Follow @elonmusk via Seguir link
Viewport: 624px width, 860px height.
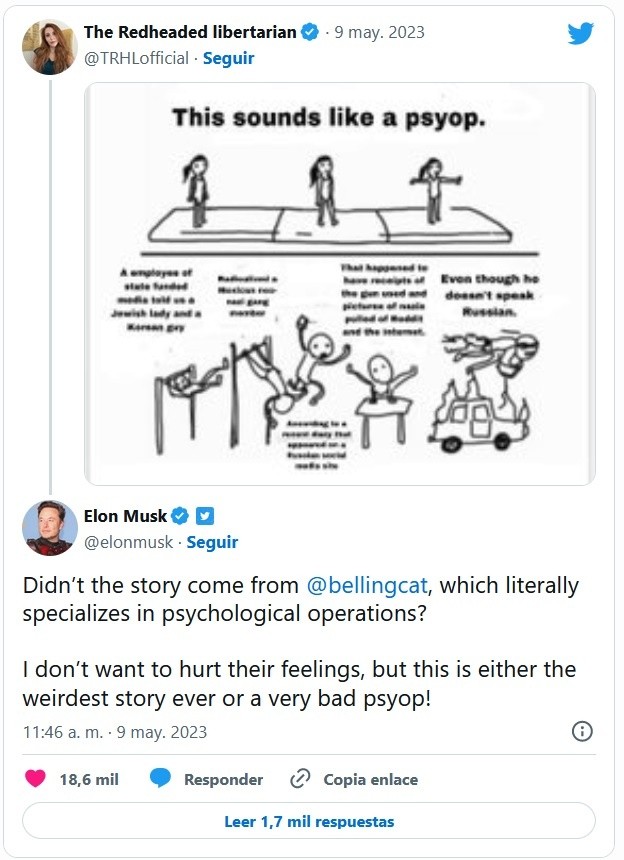tap(212, 542)
